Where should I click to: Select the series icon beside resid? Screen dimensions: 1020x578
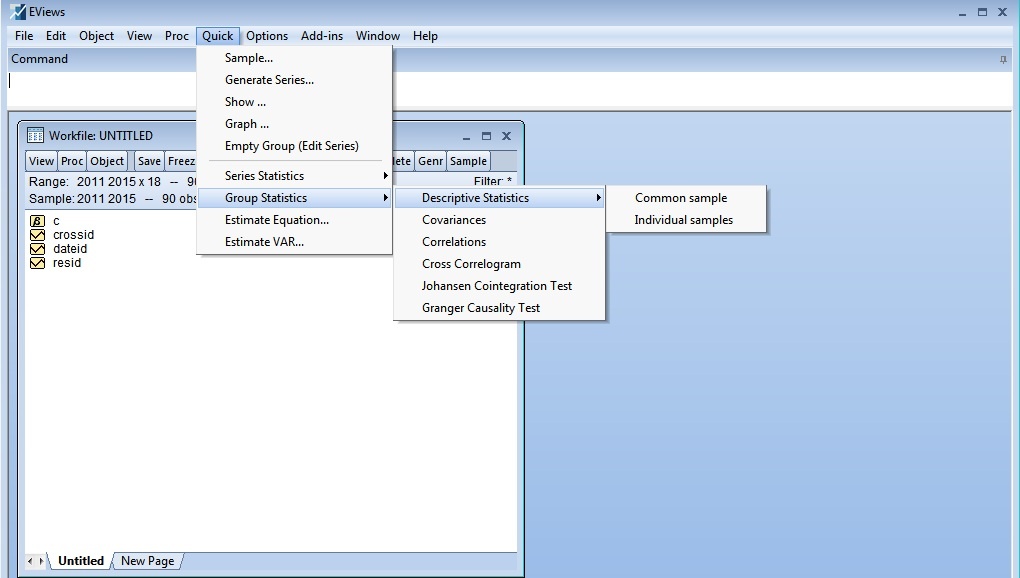click(38, 263)
